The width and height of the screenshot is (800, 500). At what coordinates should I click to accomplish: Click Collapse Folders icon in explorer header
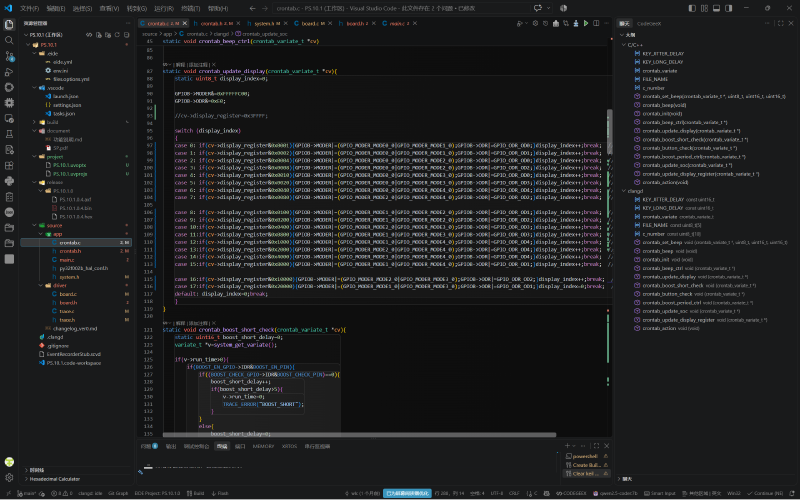pyautogui.click(x=126, y=35)
